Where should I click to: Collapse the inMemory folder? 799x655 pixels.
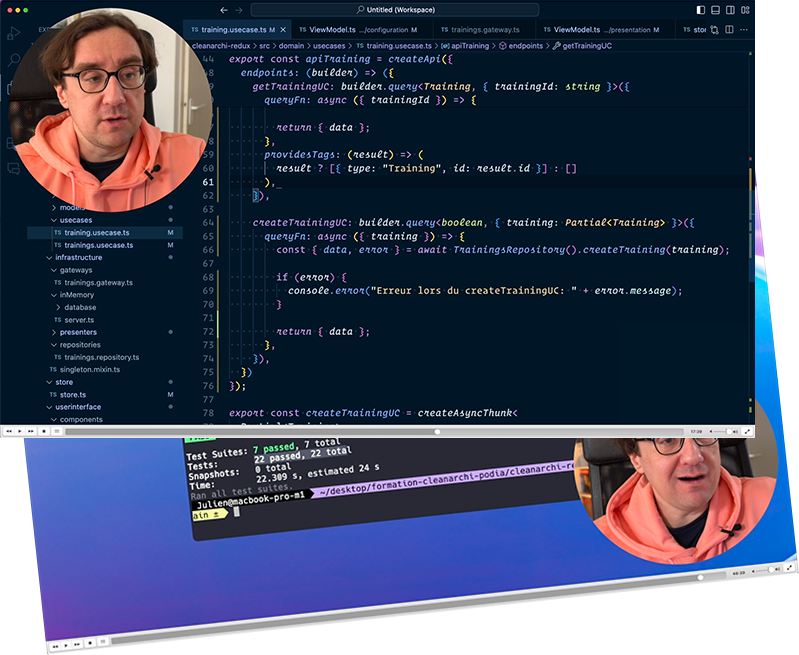click(x=77, y=295)
